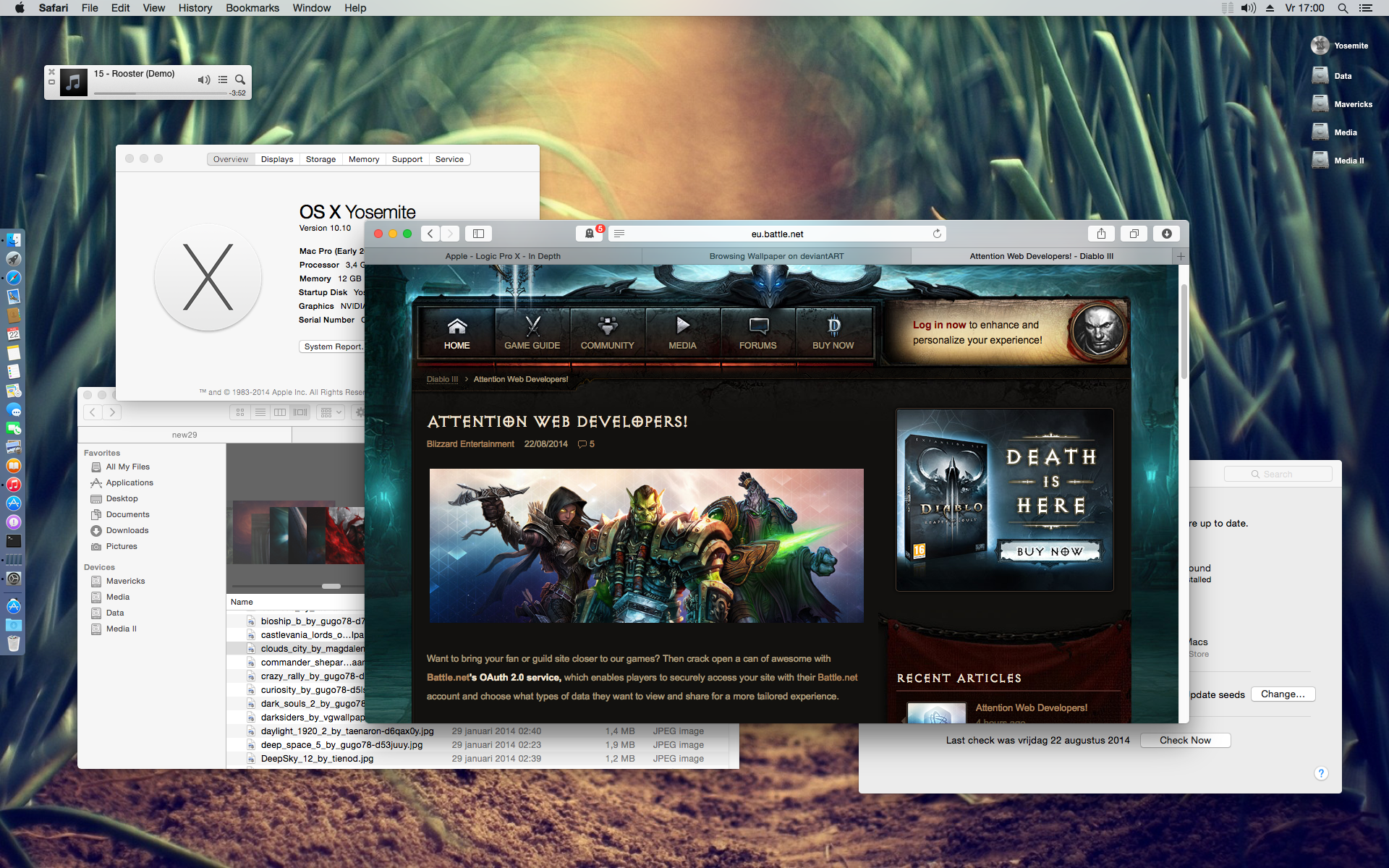Go back in Safari window
This screenshot has width=1389, height=868.
pos(430,234)
